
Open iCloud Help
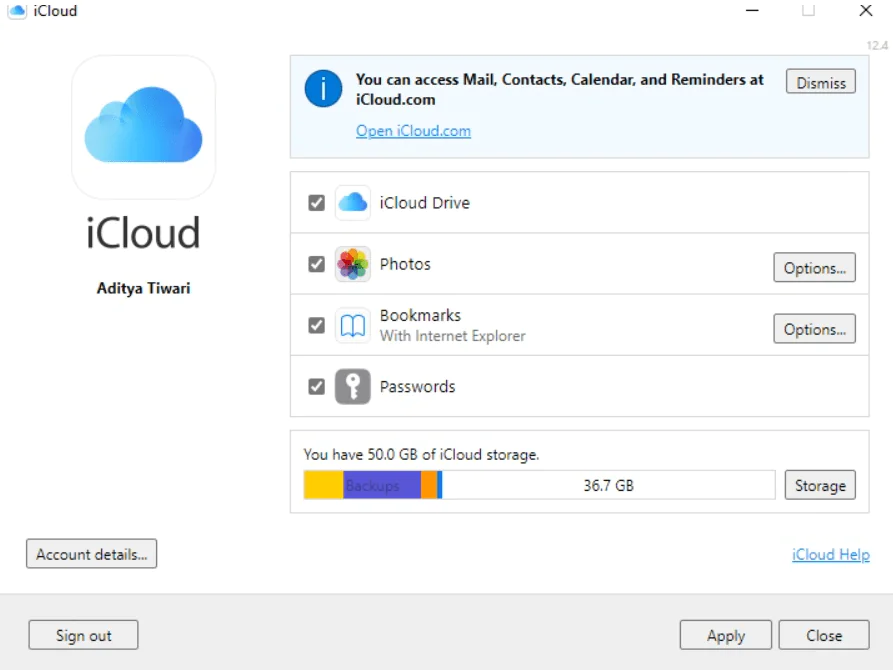pyautogui.click(x=831, y=554)
